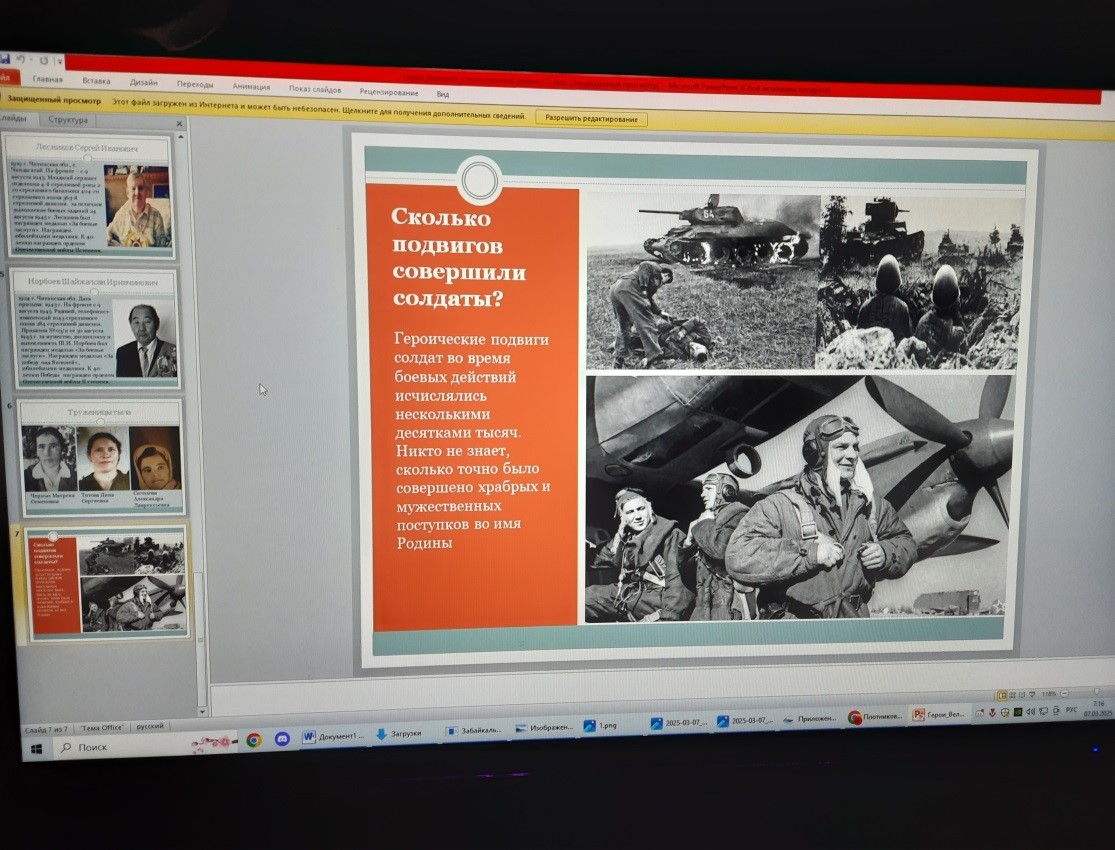Click the protected view message for details

pos(319,111)
